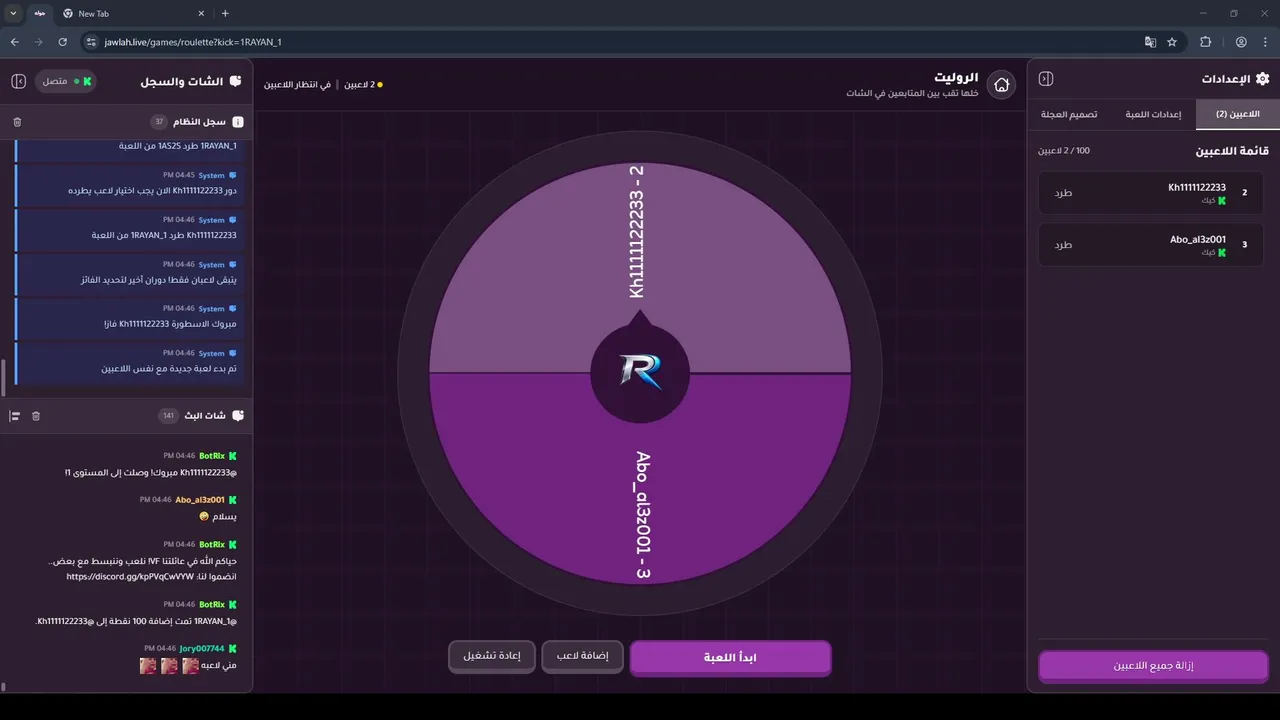Select the New Tab browser tab
The width and height of the screenshot is (1280, 720).
pyautogui.click(x=132, y=14)
